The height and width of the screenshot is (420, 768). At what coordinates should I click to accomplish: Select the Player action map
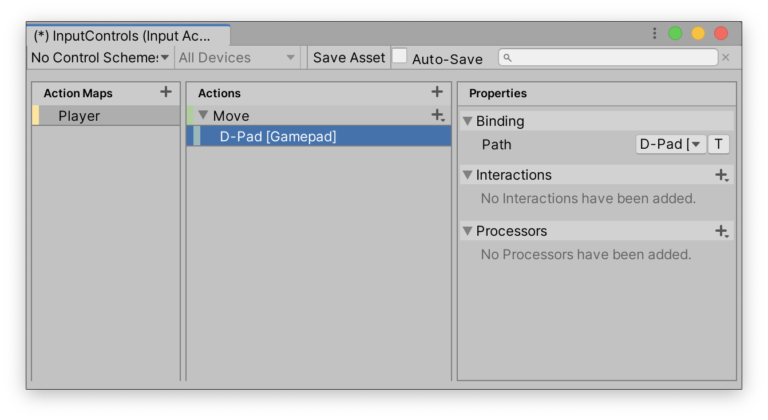coord(79,116)
